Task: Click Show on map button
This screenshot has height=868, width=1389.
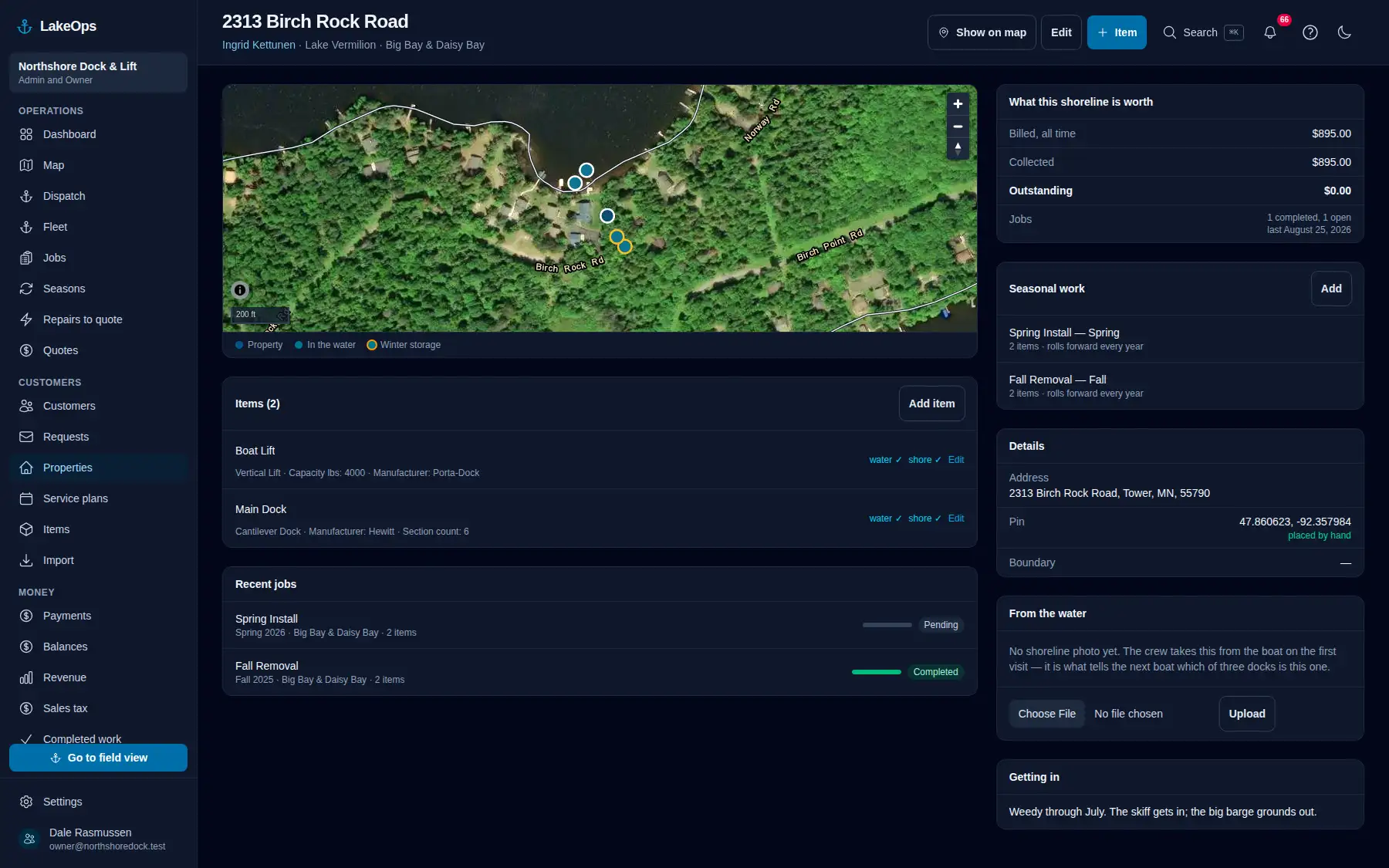Action: coord(982,32)
